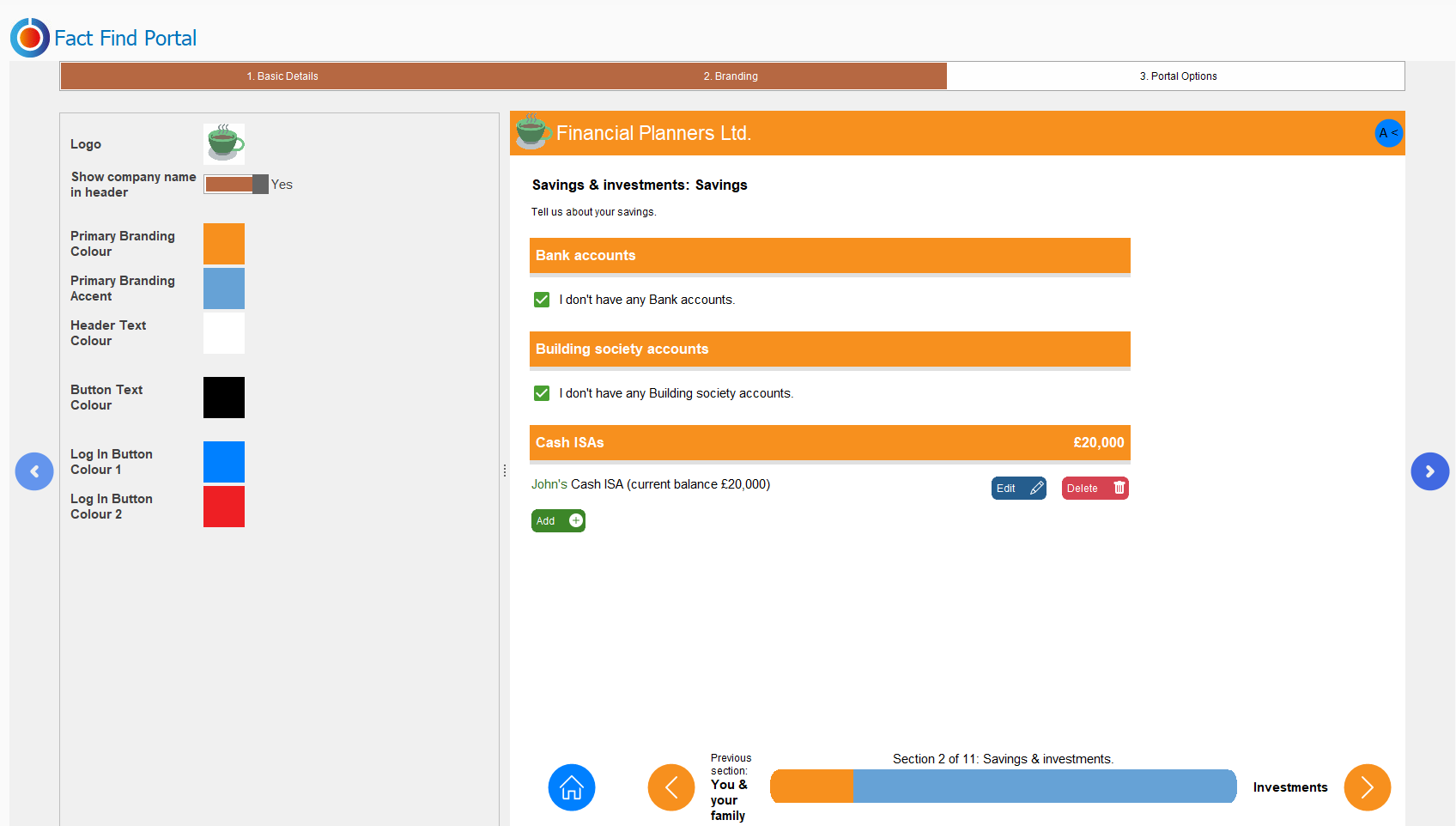Toggle Show company name in header

tap(236, 185)
